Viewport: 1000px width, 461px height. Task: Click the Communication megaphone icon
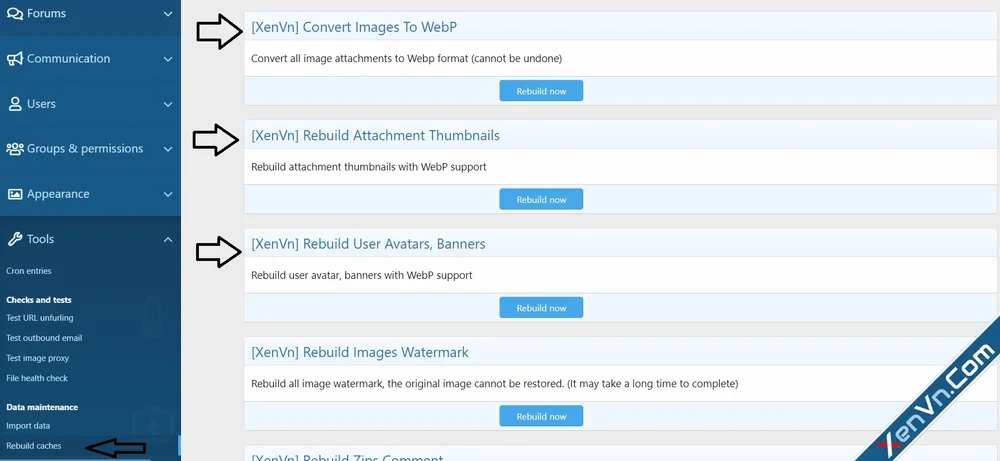[15, 59]
